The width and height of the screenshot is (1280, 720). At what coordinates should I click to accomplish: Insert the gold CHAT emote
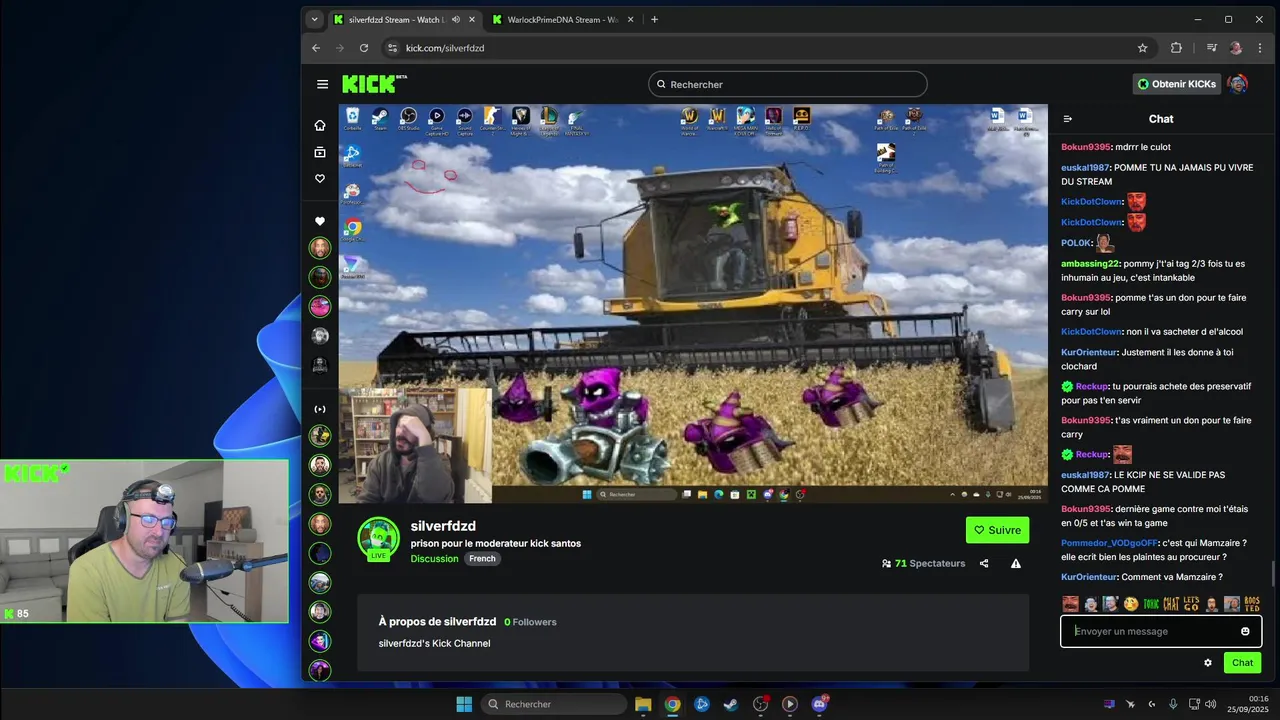tap(1171, 604)
